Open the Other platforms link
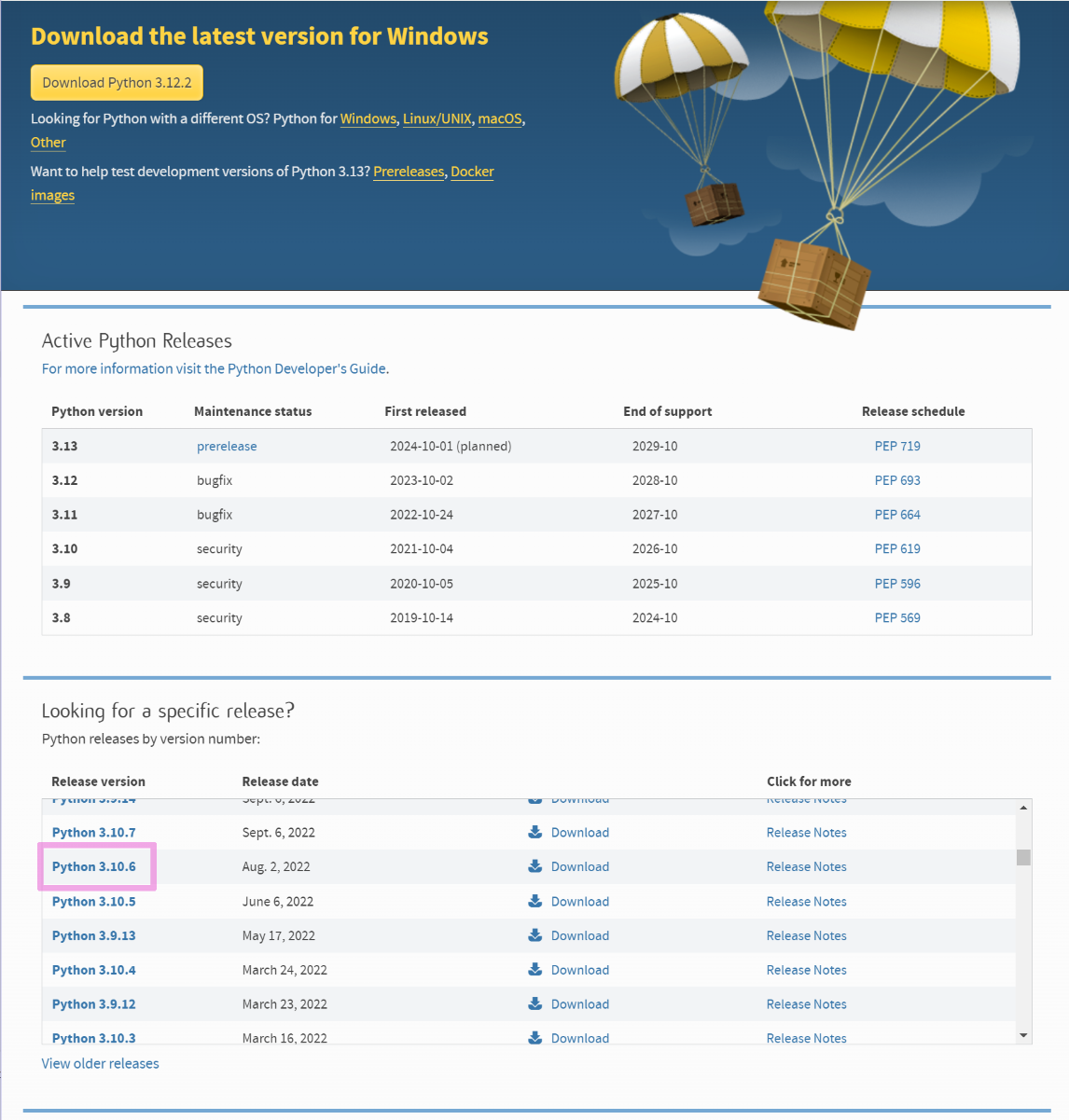1069x1120 pixels. pos(49,143)
